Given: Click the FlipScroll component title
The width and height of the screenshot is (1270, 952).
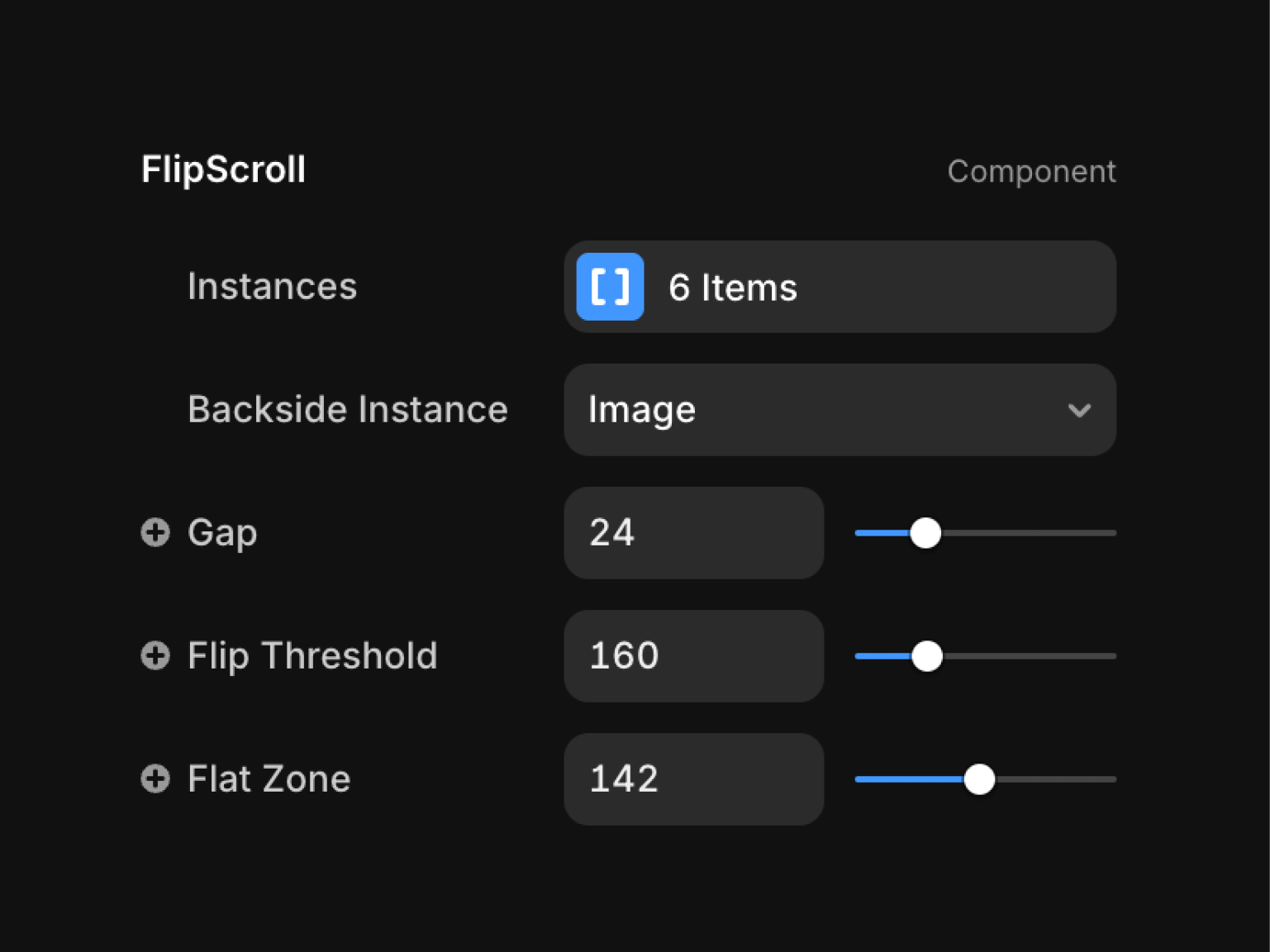Looking at the screenshot, I should (x=223, y=169).
